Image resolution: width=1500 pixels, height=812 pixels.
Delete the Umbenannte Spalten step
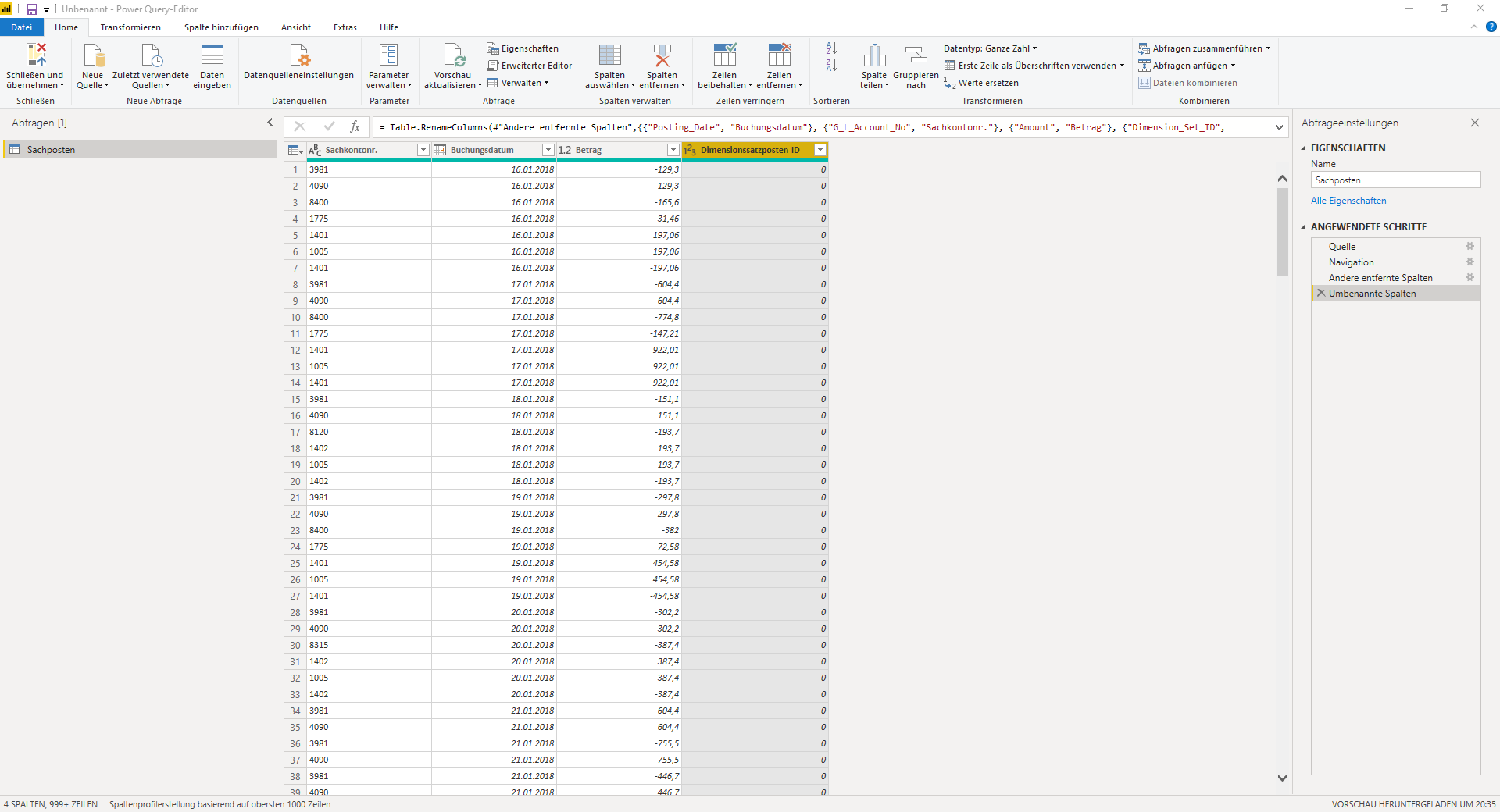[x=1321, y=293]
